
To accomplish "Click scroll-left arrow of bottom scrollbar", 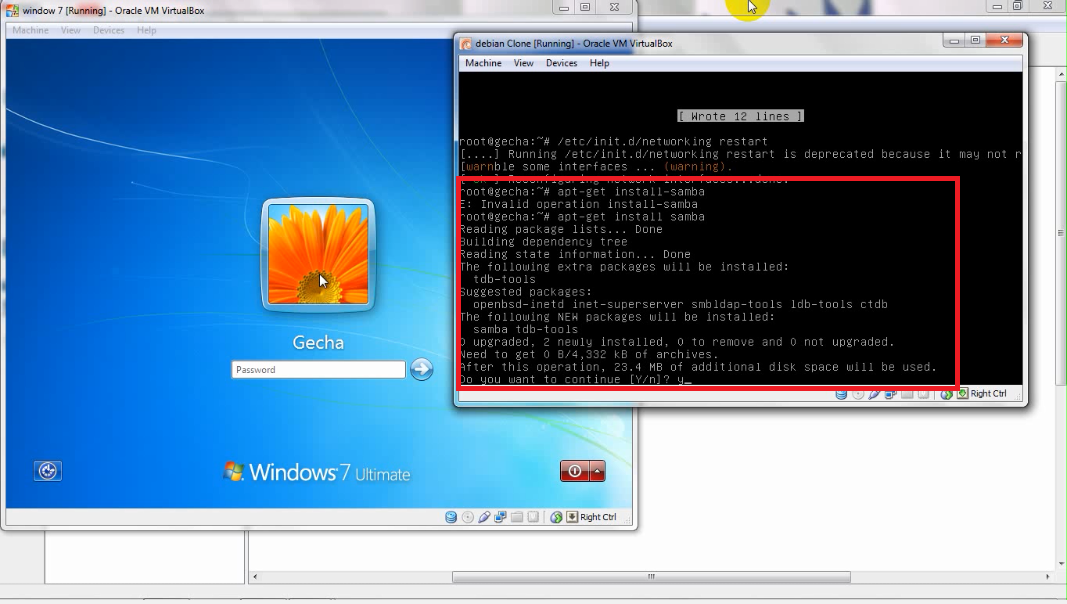I will tap(255, 577).
